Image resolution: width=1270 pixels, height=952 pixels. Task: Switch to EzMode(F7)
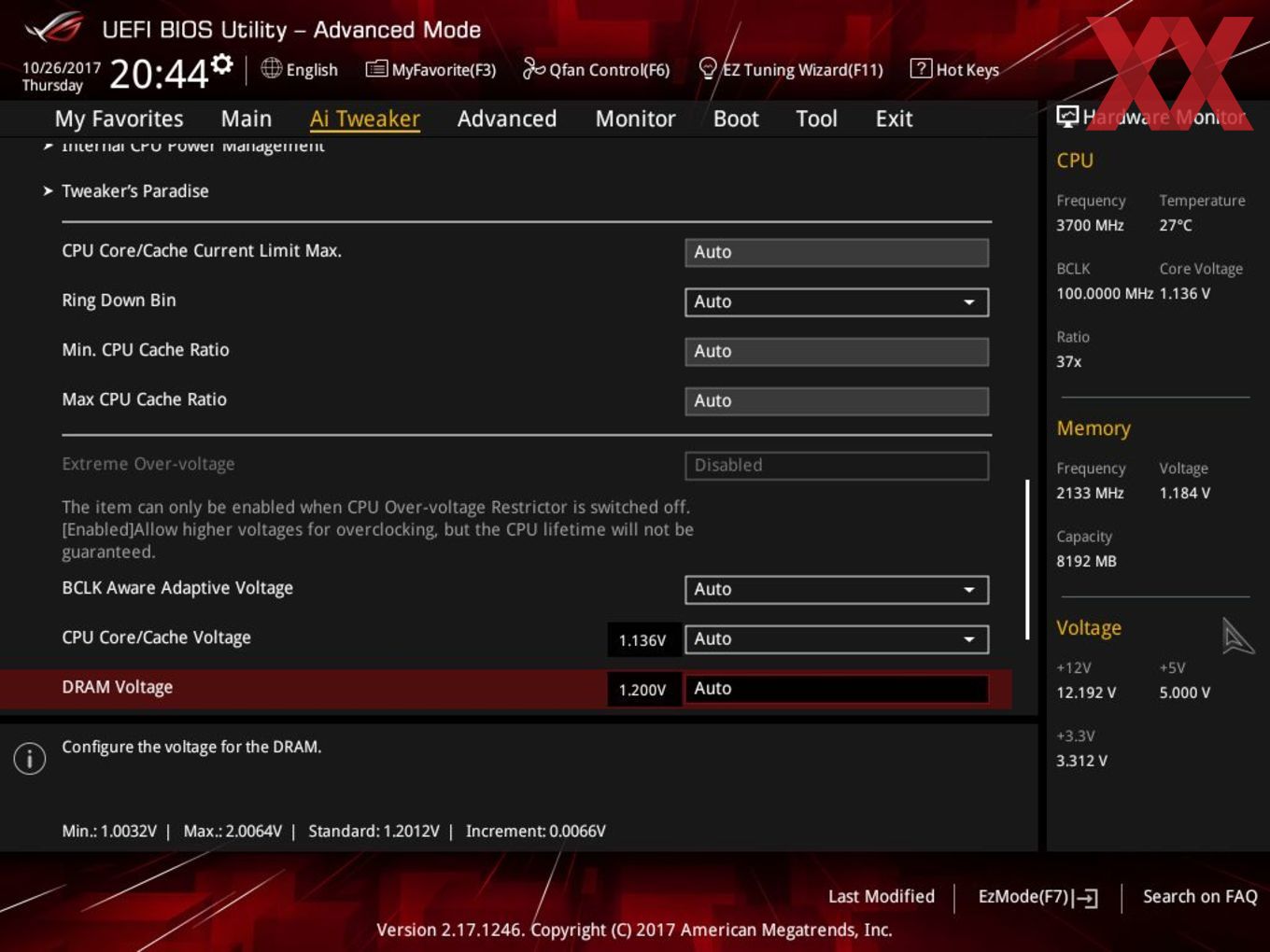click(x=1037, y=897)
